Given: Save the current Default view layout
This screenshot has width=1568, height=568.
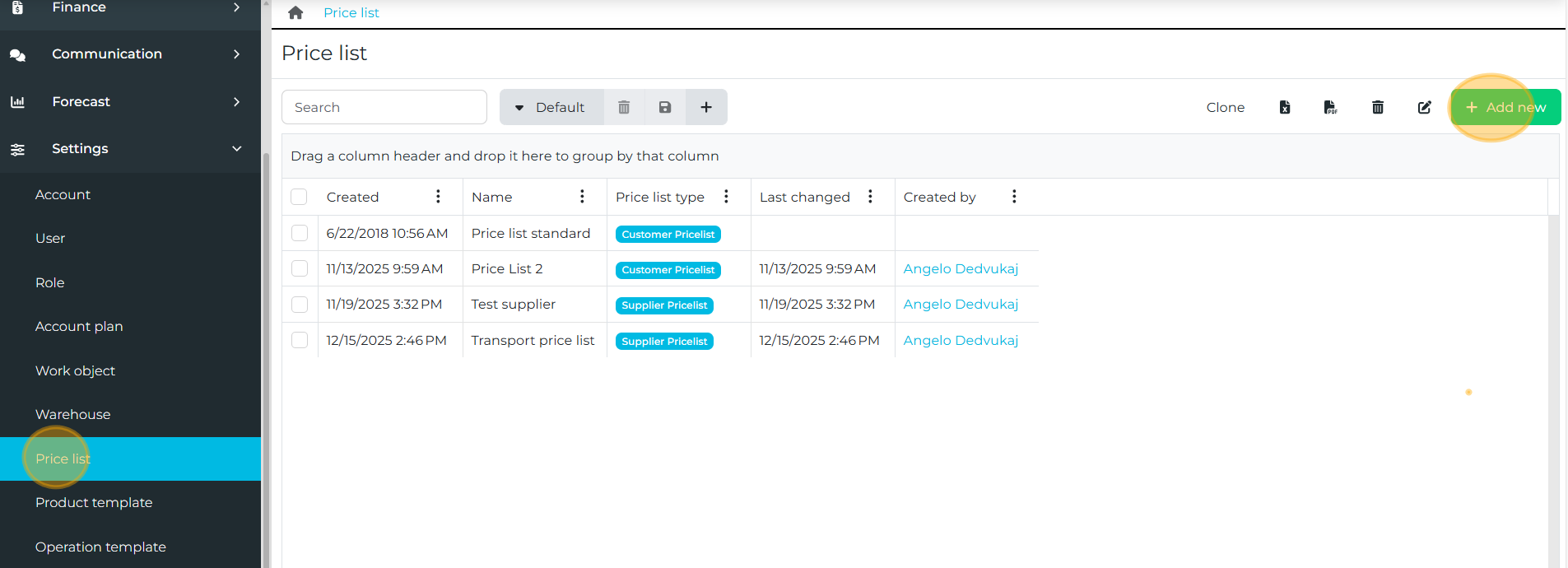Looking at the screenshot, I should 665,107.
